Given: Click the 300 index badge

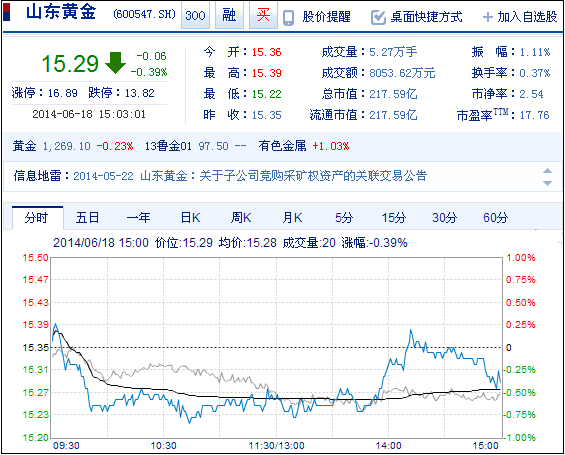Looking at the screenshot, I should [x=195, y=15].
